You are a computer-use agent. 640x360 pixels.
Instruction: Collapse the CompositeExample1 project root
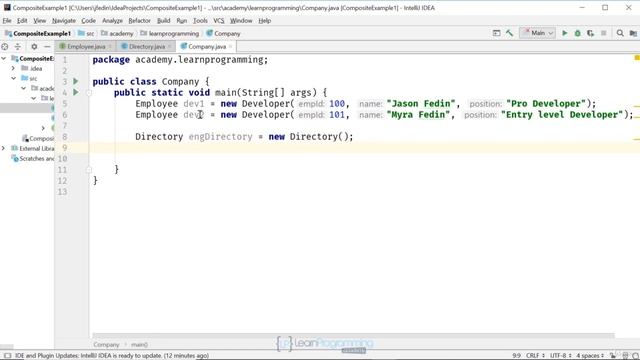pyautogui.click(x=4, y=58)
